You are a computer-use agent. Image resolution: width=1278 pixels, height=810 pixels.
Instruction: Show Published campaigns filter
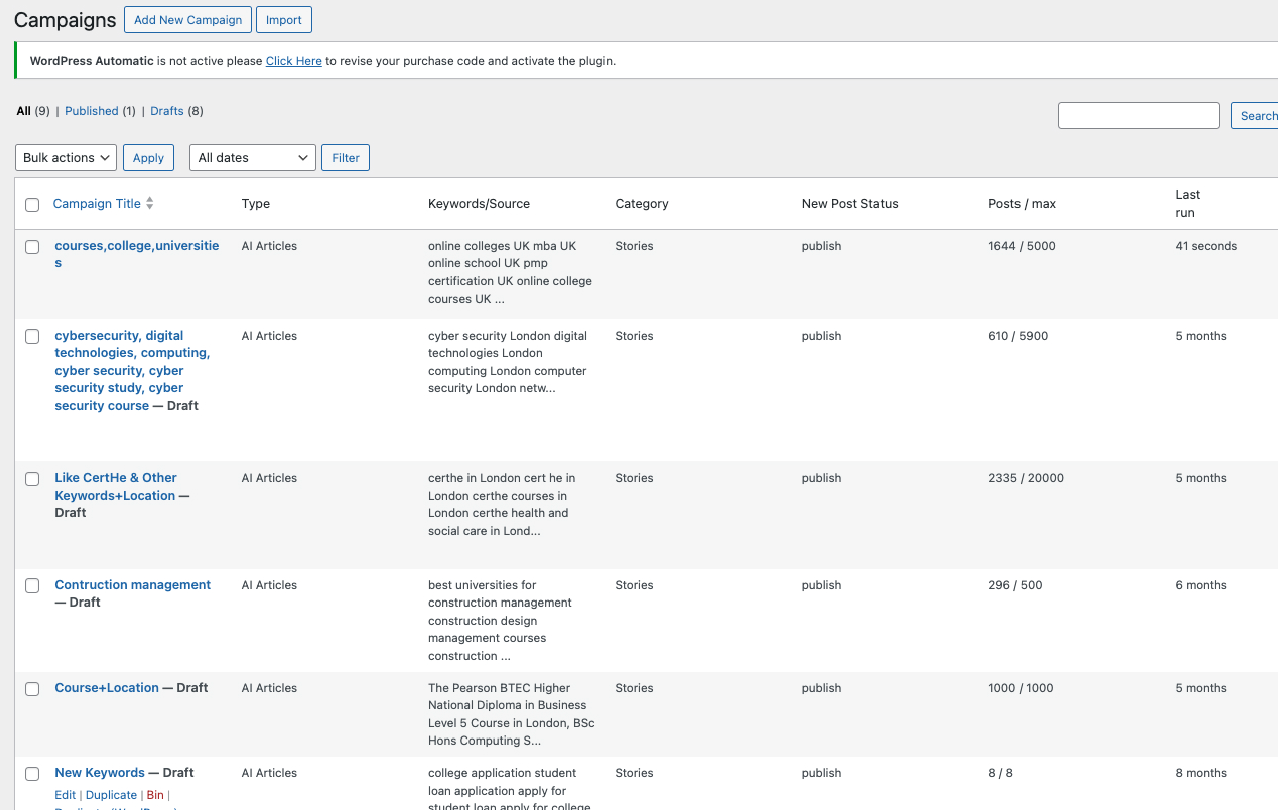92,111
